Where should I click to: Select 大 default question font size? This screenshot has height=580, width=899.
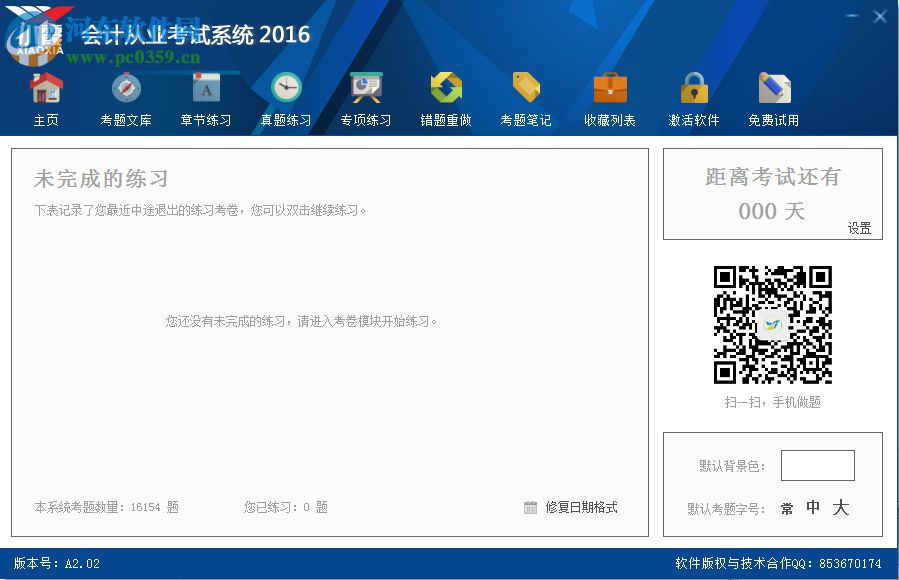(841, 508)
